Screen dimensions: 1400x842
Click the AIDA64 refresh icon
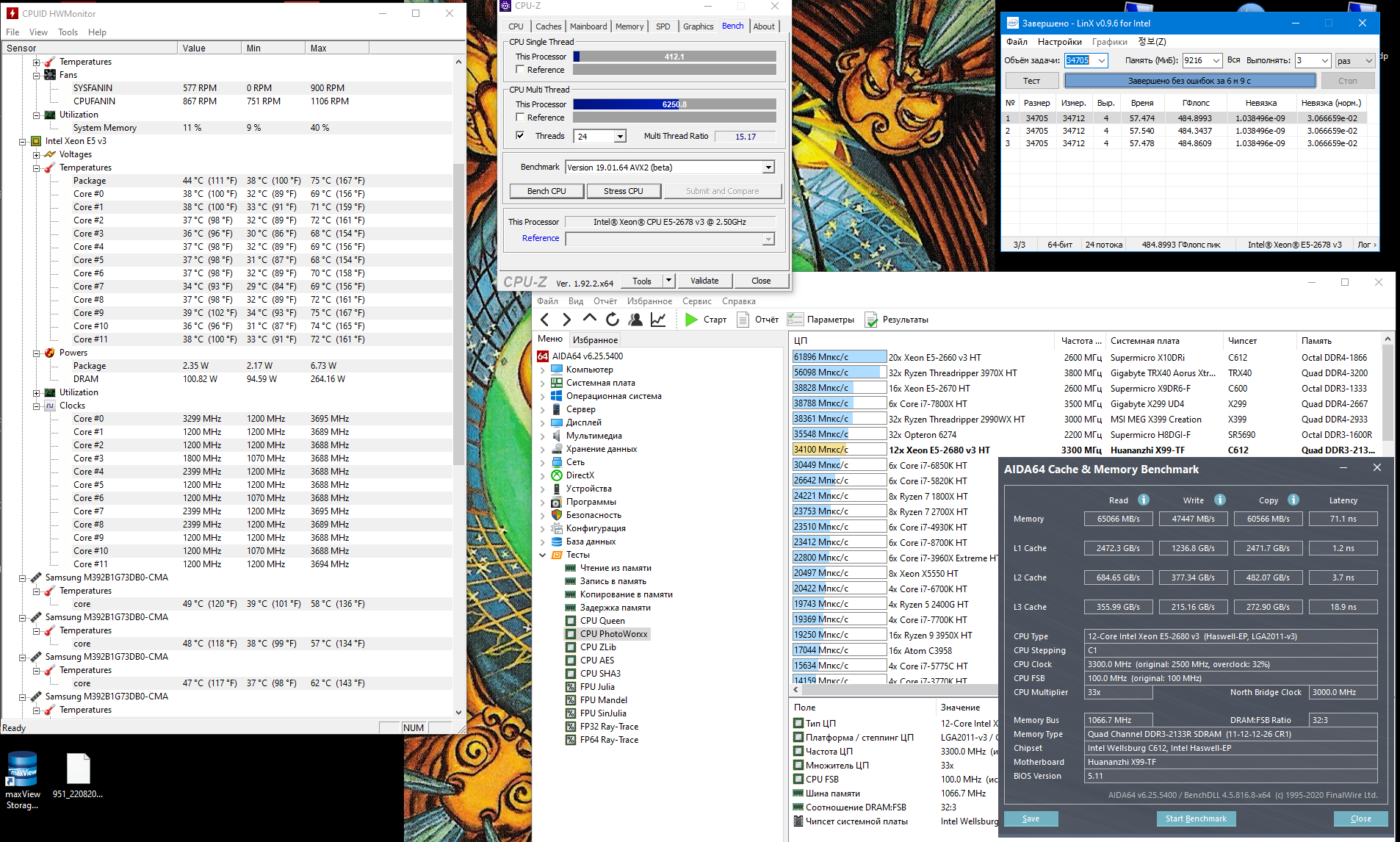point(613,320)
